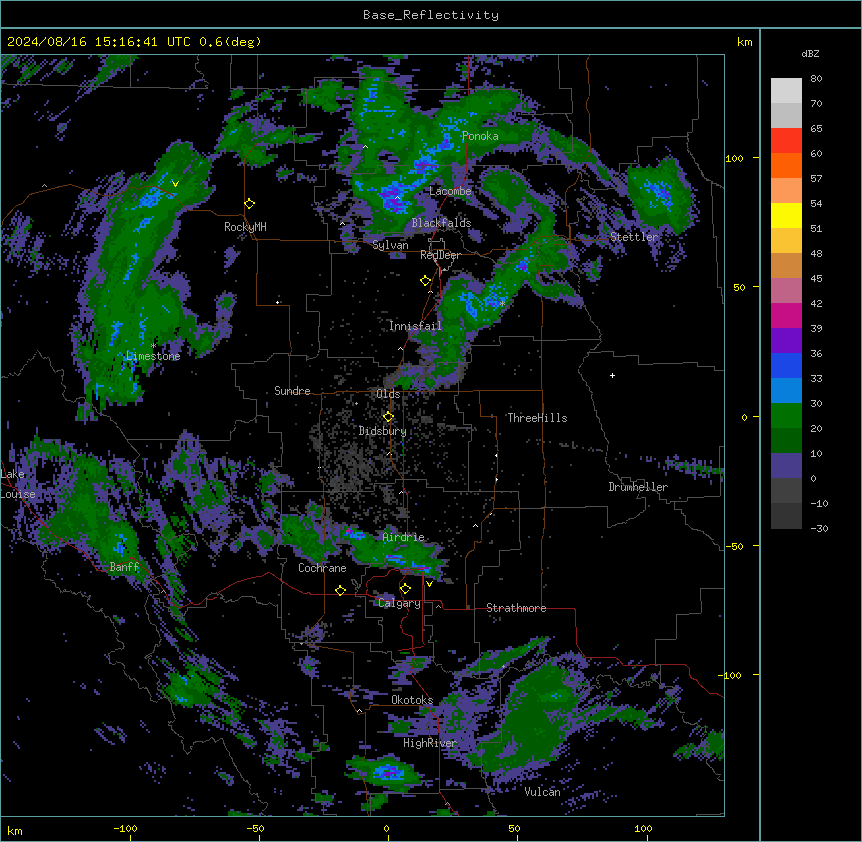The height and width of the screenshot is (842, 862).
Task: Click the yellow diamond marker below RedDeer
Action: click(x=426, y=281)
